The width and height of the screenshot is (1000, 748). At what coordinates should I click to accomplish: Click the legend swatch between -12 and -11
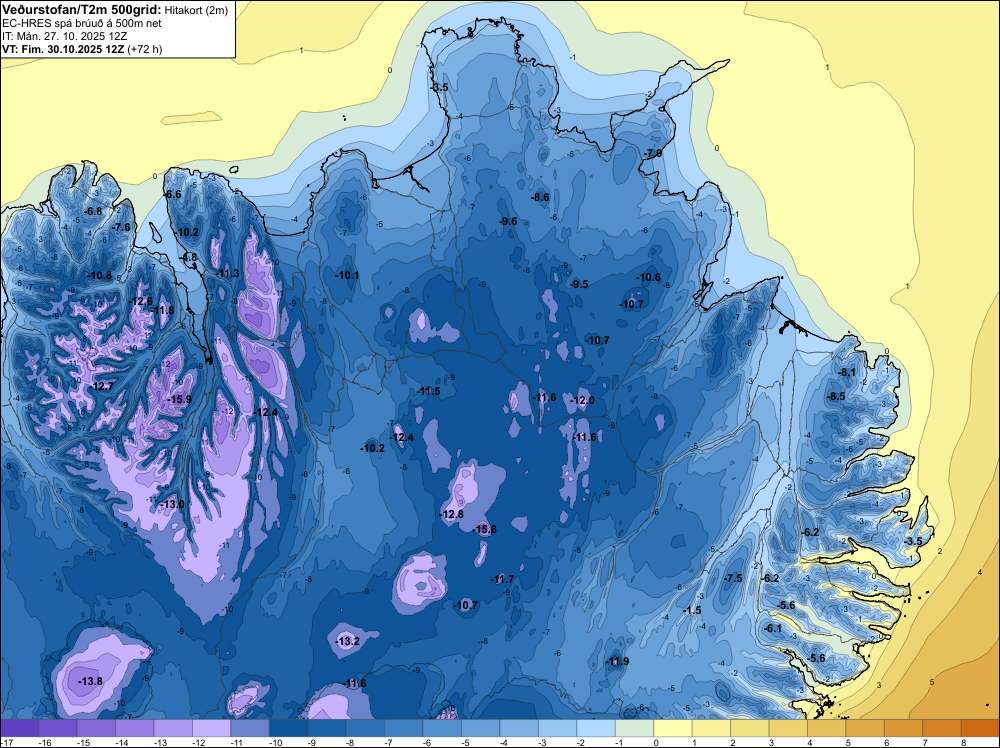(211, 728)
